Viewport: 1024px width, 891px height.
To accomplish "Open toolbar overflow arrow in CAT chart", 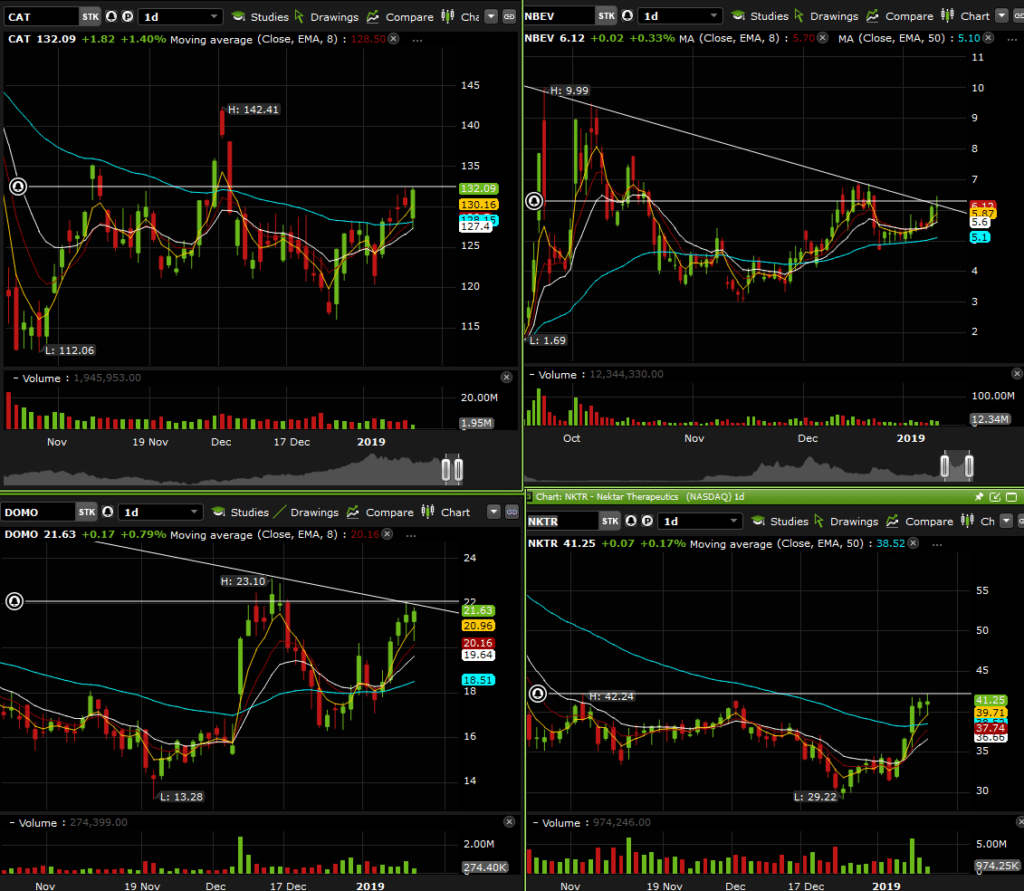I will point(492,16).
